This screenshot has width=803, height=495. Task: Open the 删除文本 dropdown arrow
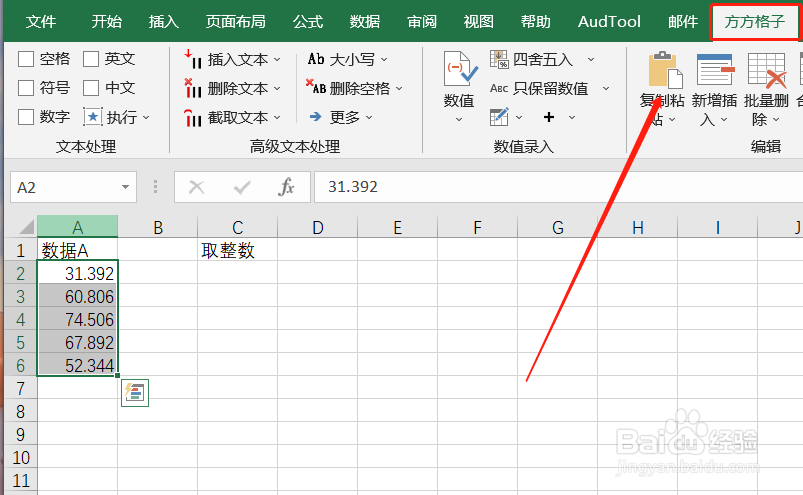coord(277,89)
